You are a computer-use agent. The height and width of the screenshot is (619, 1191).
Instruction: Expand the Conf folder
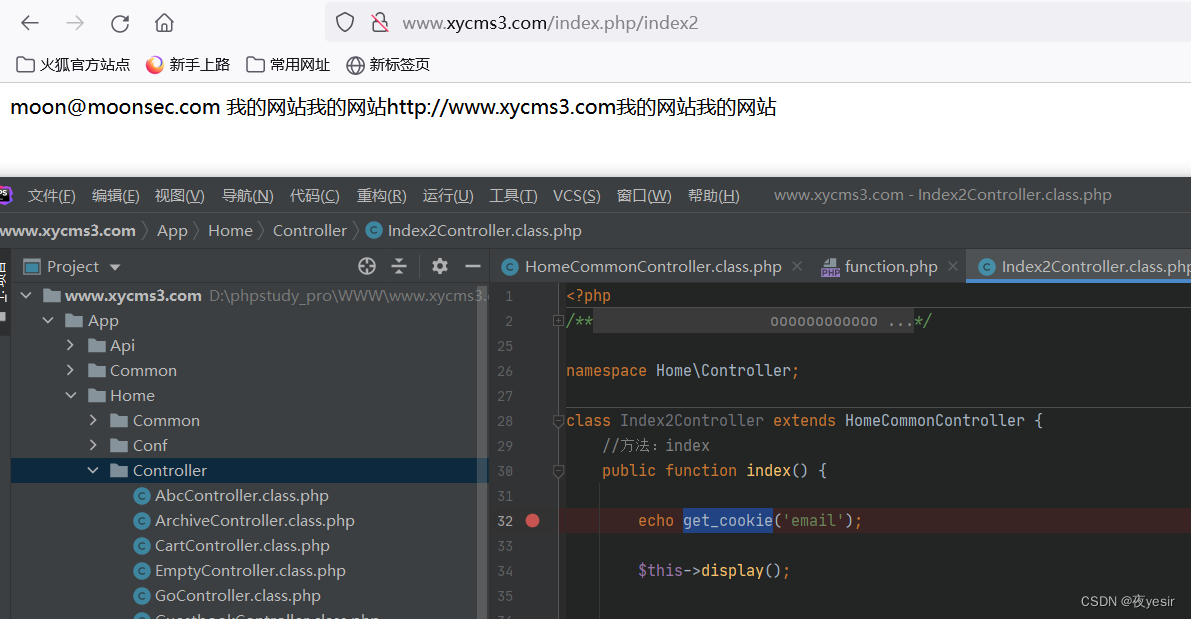pyautogui.click(x=93, y=446)
